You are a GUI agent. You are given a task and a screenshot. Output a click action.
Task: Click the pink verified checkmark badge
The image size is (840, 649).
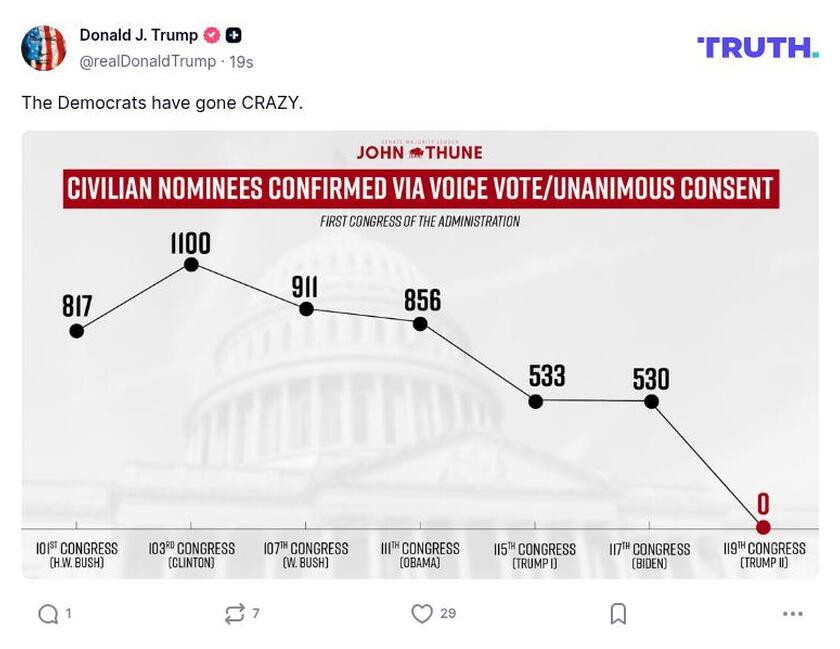[211, 33]
